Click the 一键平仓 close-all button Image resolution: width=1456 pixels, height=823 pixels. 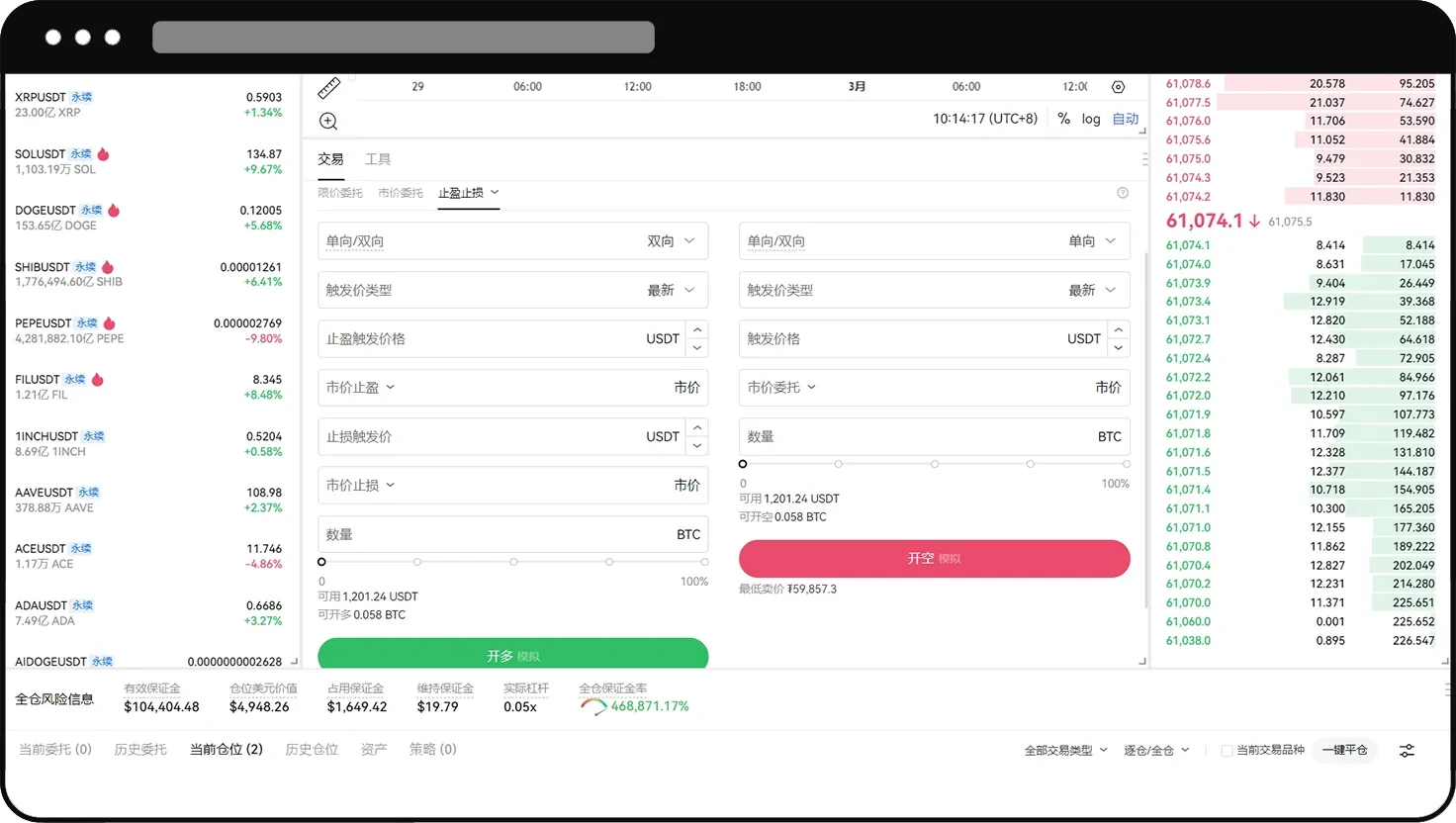pos(1345,751)
